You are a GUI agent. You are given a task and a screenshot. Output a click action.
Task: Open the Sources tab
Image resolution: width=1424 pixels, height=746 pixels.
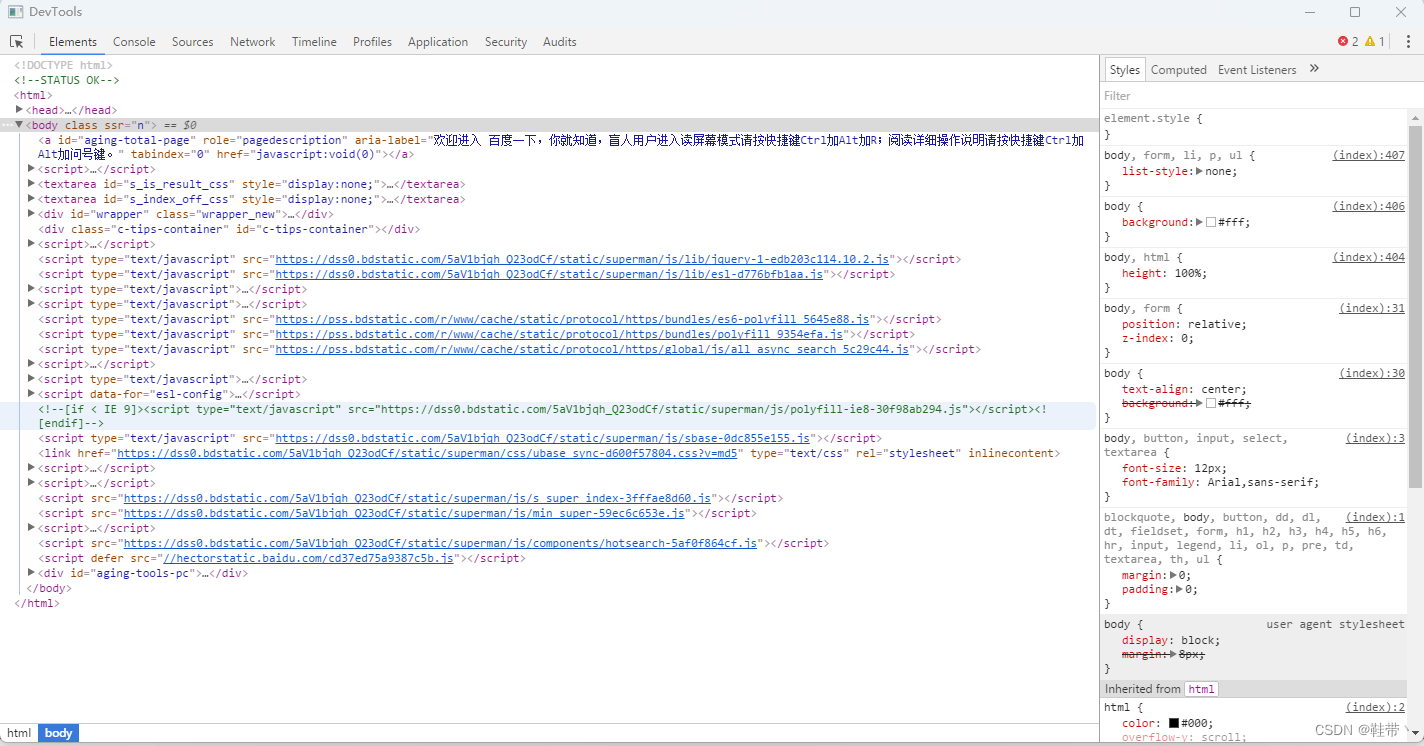[x=192, y=42]
